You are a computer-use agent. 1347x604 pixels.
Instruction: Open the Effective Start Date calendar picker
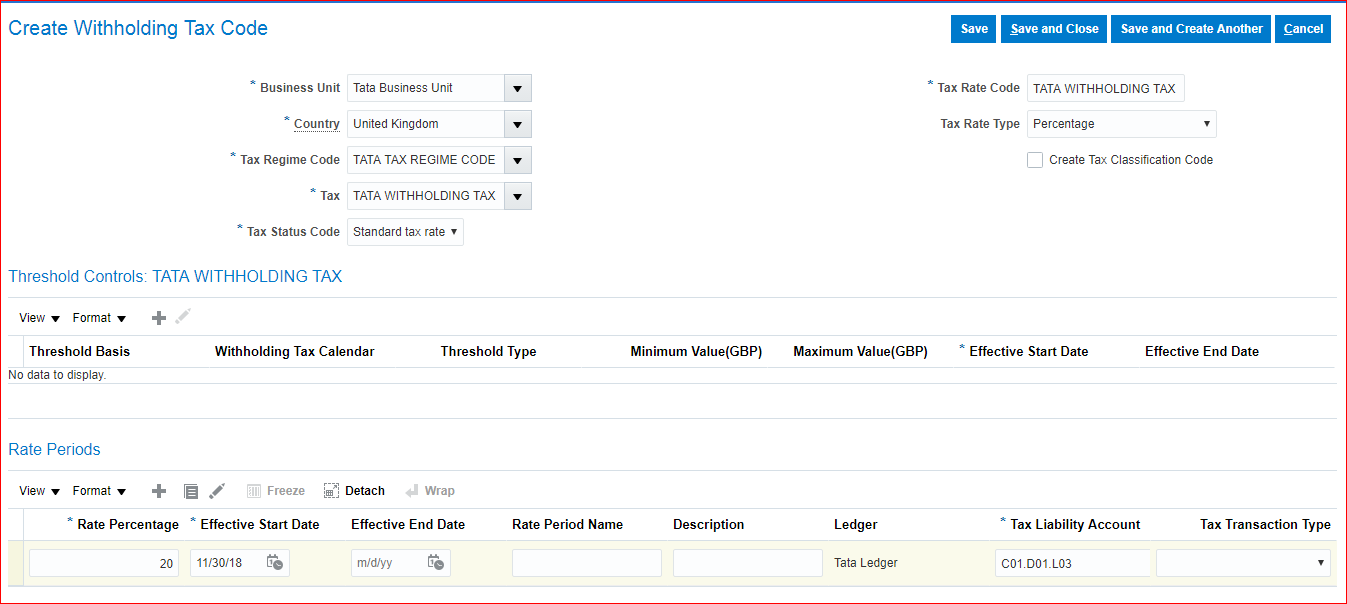(x=275, y=563)
